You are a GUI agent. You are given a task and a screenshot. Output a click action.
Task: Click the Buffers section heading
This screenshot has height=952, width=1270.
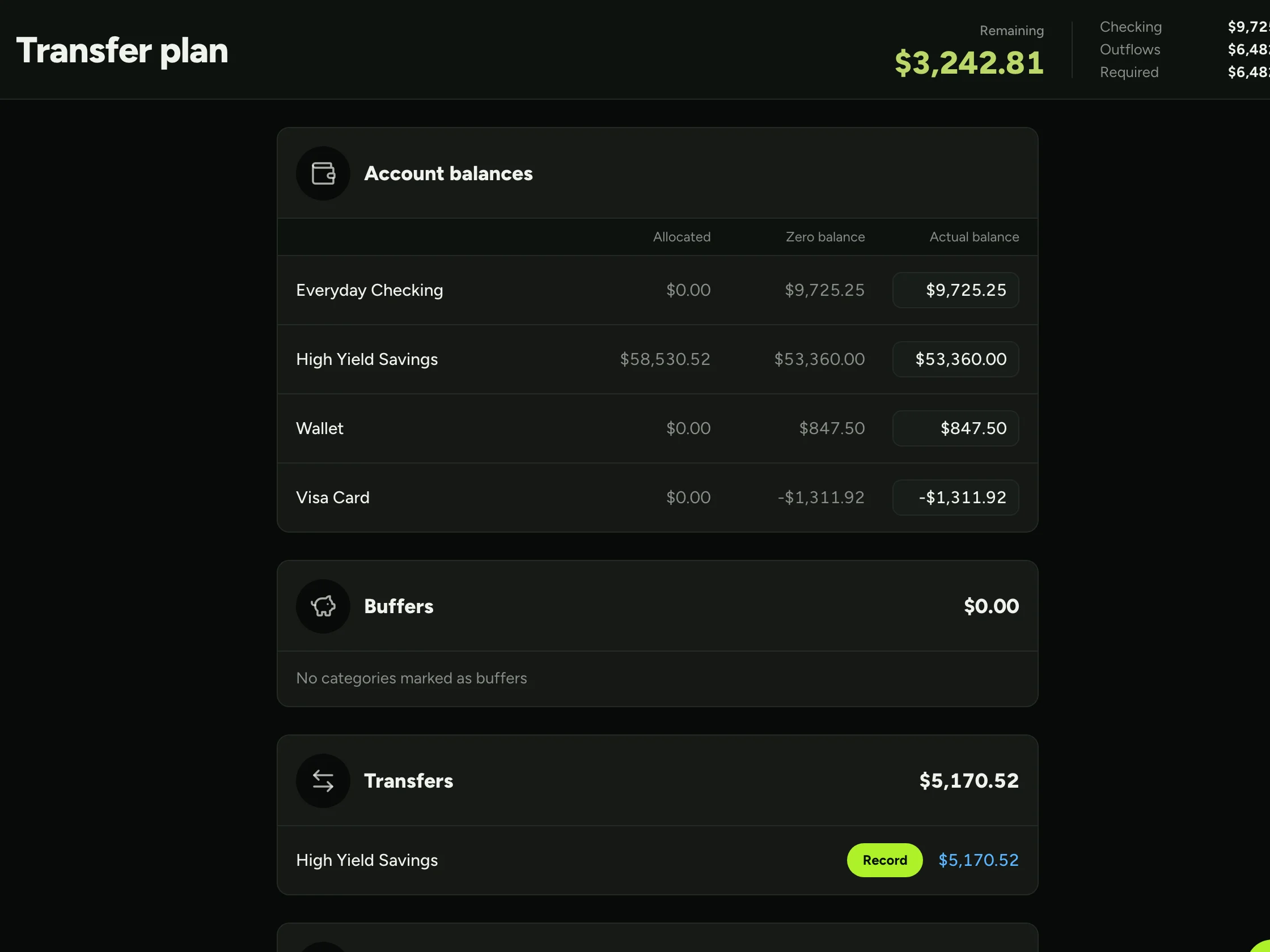coord(399,606)
